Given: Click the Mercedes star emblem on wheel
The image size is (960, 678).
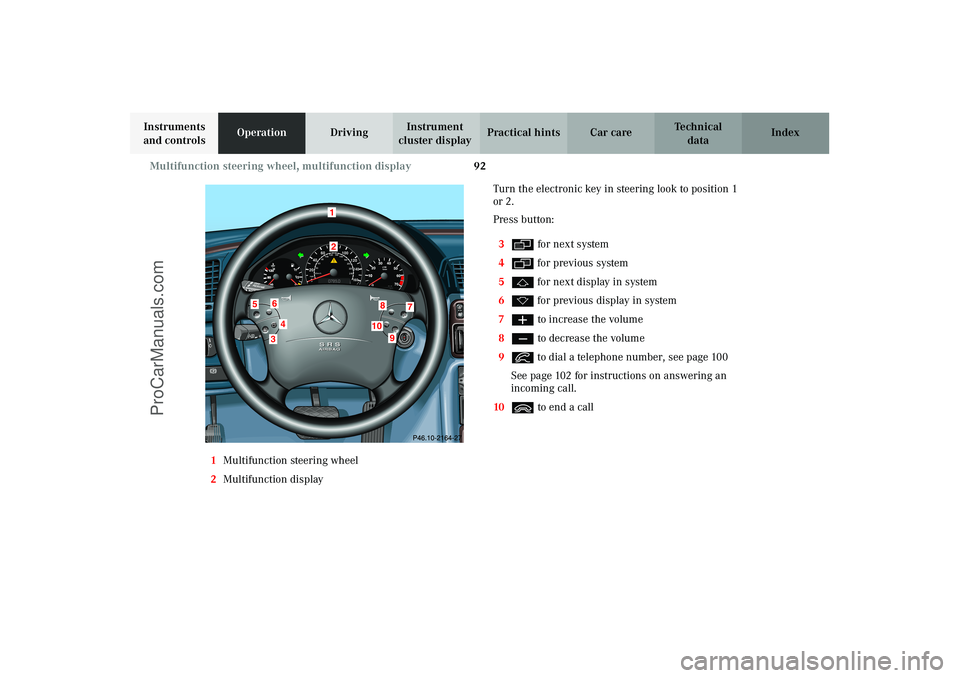Looking at the screenshot, I should point(330,317).
